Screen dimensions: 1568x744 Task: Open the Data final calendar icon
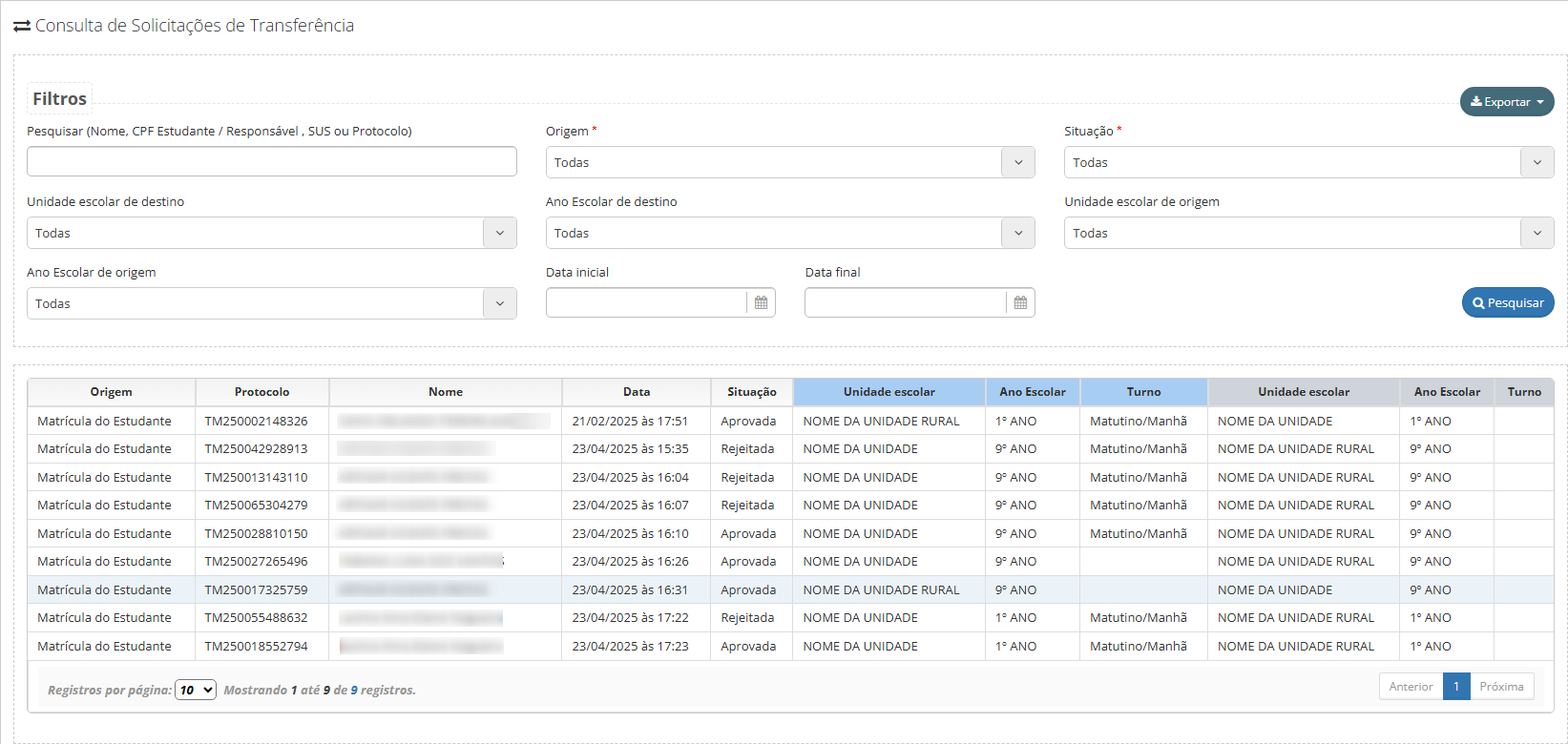[x=1020, y=302]
